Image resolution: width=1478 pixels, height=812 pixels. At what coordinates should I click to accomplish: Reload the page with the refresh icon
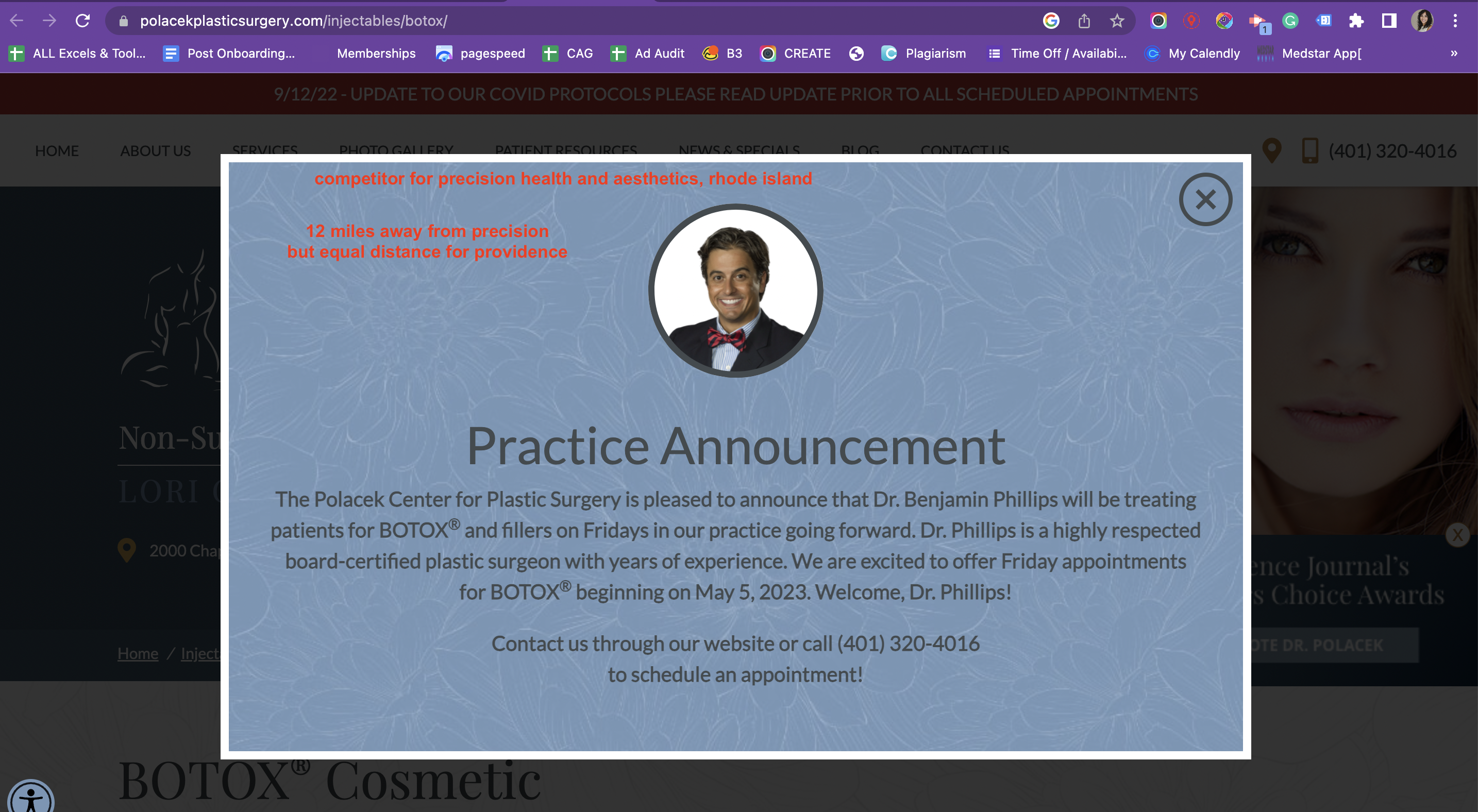click(x=82, y=21)
